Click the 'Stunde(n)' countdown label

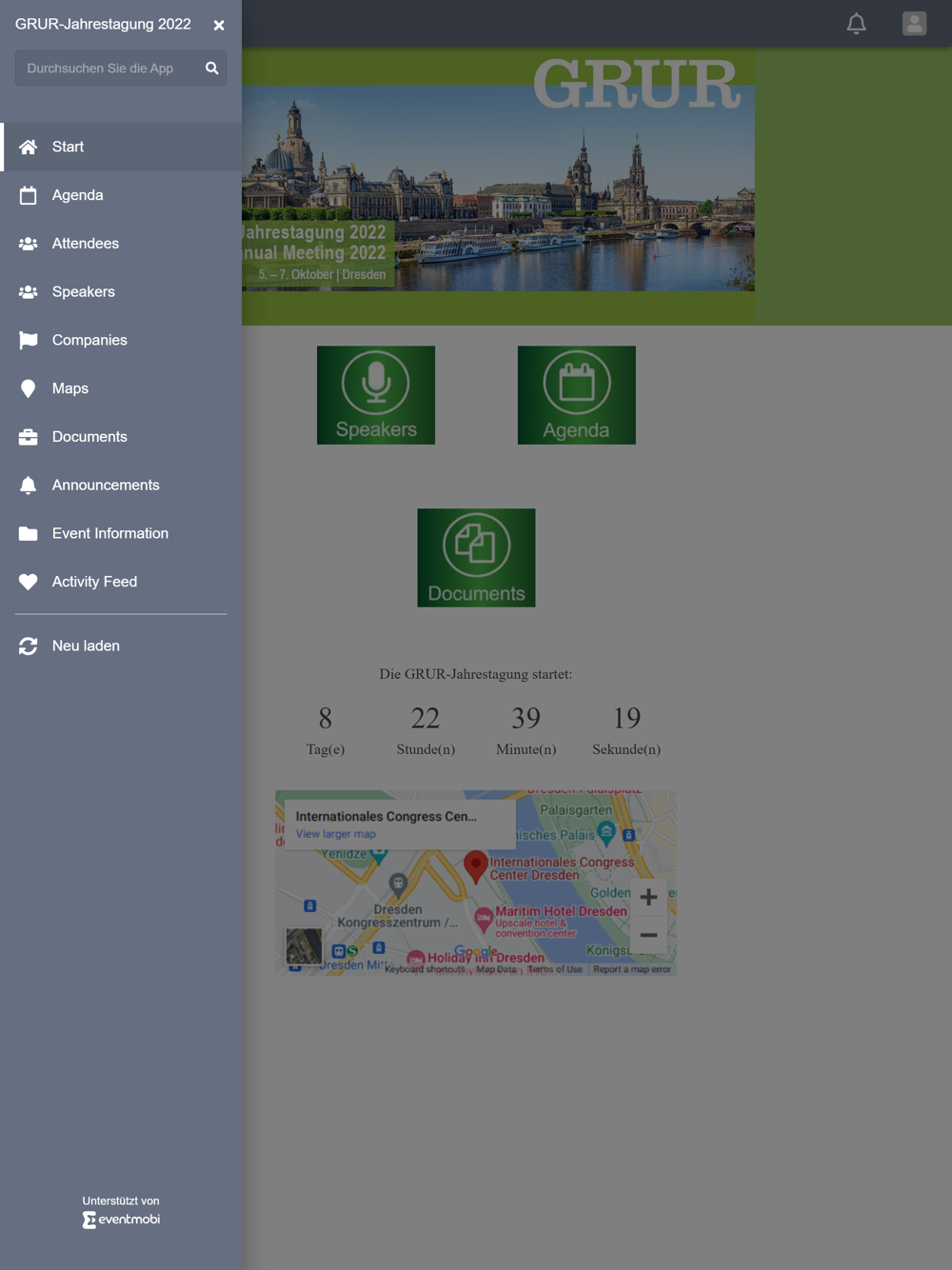426,749
